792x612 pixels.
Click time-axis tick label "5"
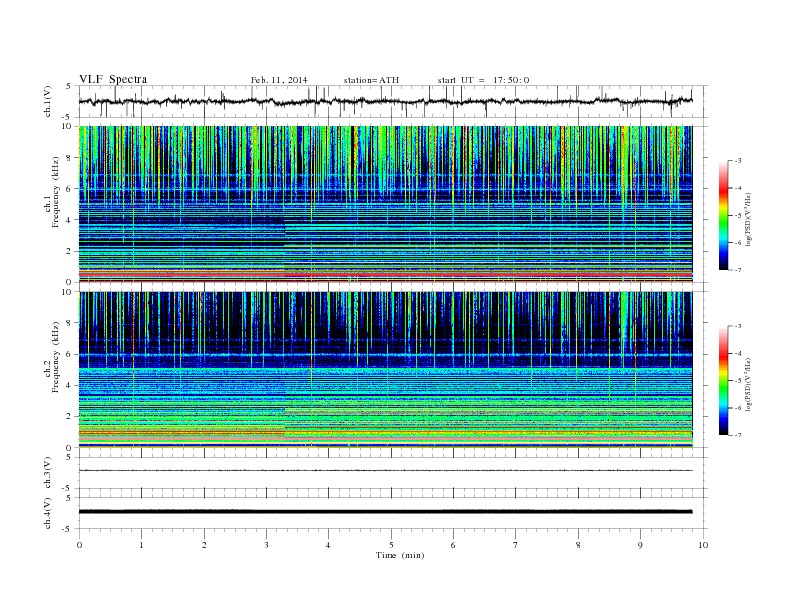(391, 545)
